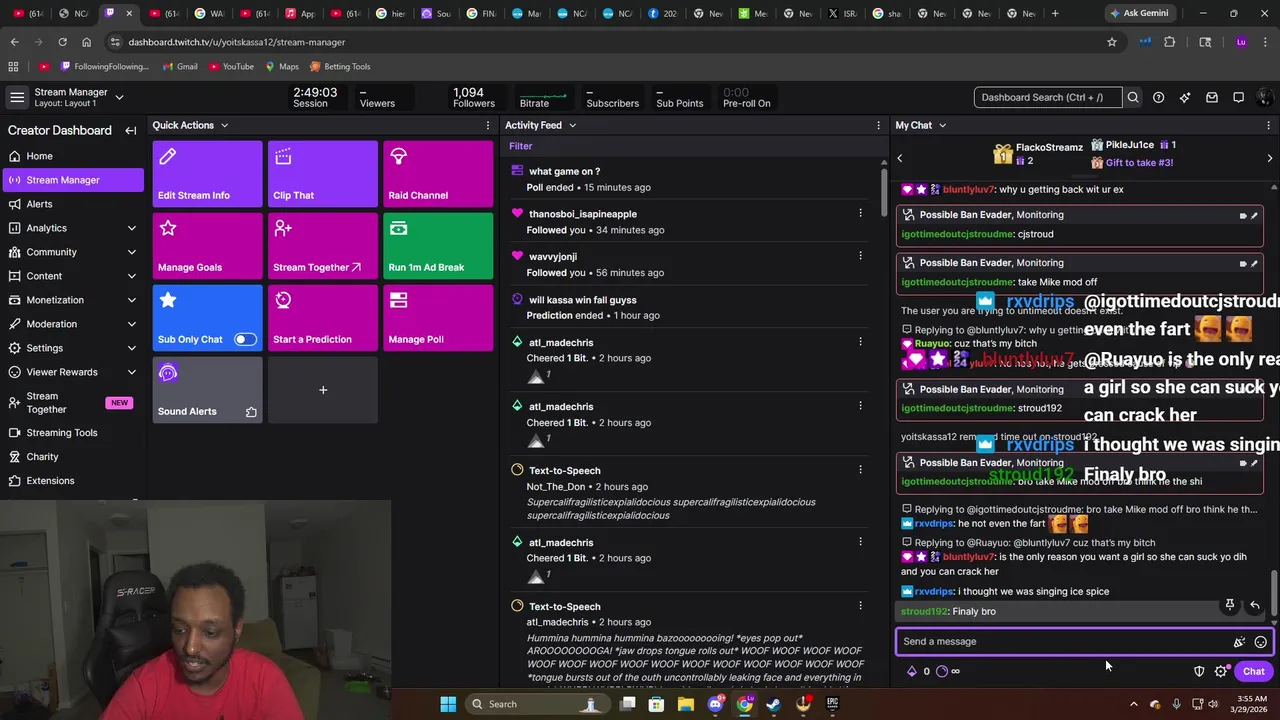Open Extensions in sidebar
Image resolution: width=1280 pixels, height=720 pixels.
(72, 481)
